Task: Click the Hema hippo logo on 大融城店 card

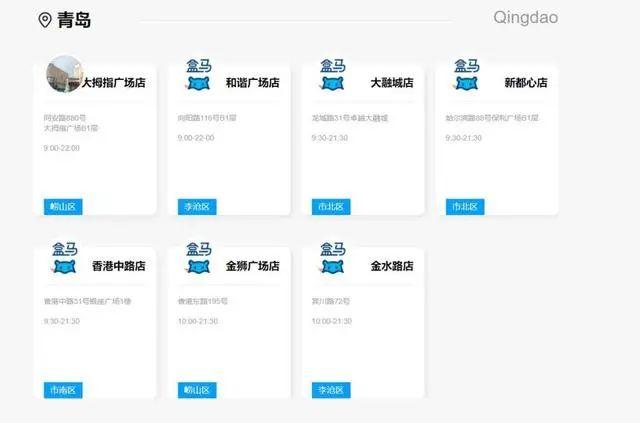Action: click(x=332, y=75)
